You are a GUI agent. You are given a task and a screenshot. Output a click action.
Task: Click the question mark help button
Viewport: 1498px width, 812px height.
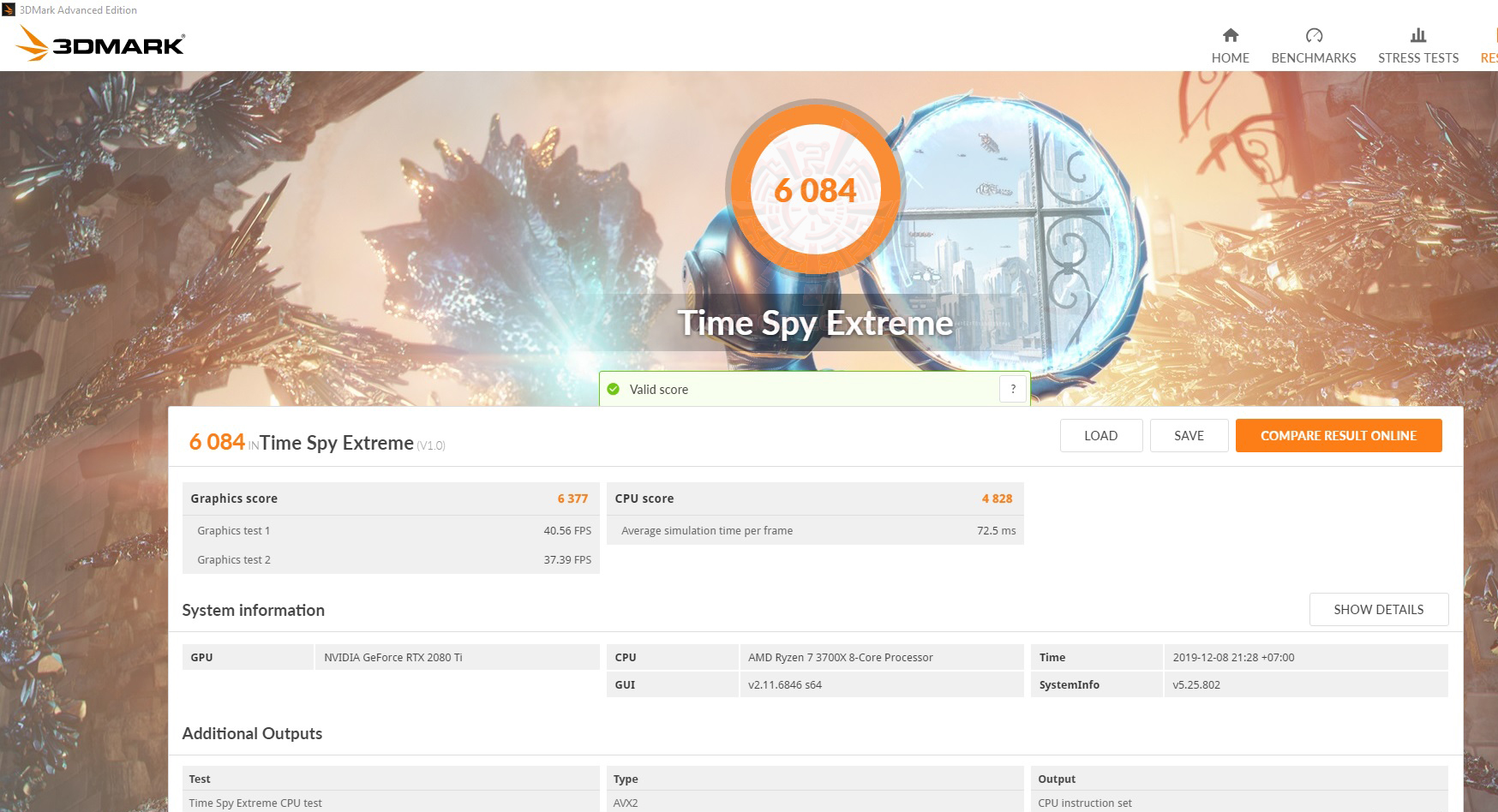1013,389
